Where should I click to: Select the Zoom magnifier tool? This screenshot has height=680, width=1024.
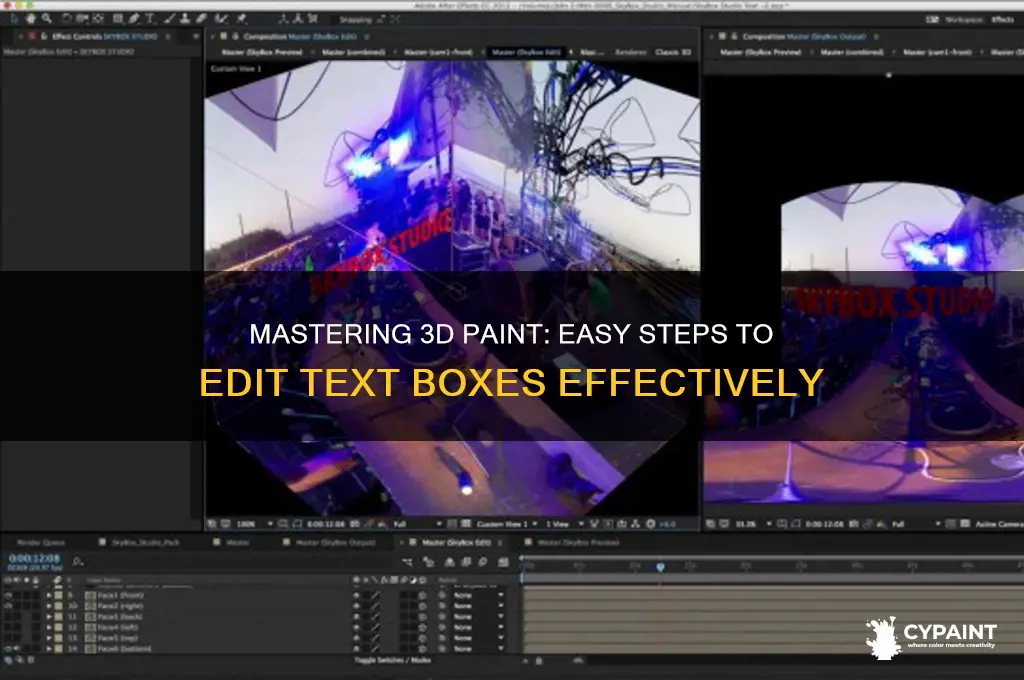click(46, 19)
